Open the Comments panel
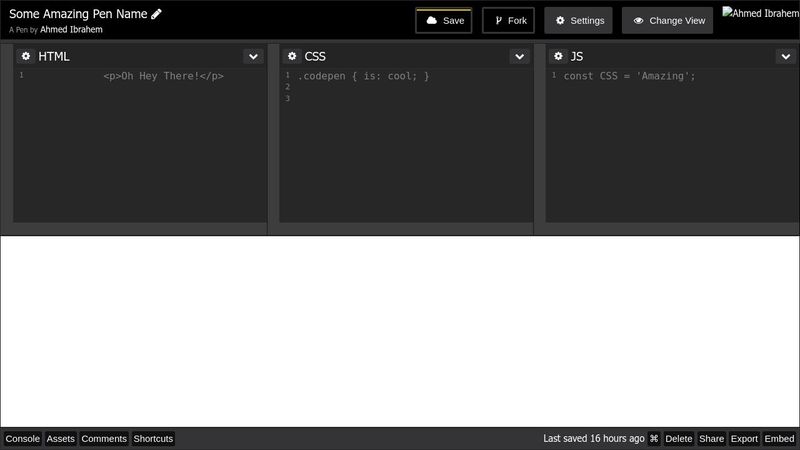Image resolution: width=800 pixels, height=450 pixels. (x=104, y=439)
